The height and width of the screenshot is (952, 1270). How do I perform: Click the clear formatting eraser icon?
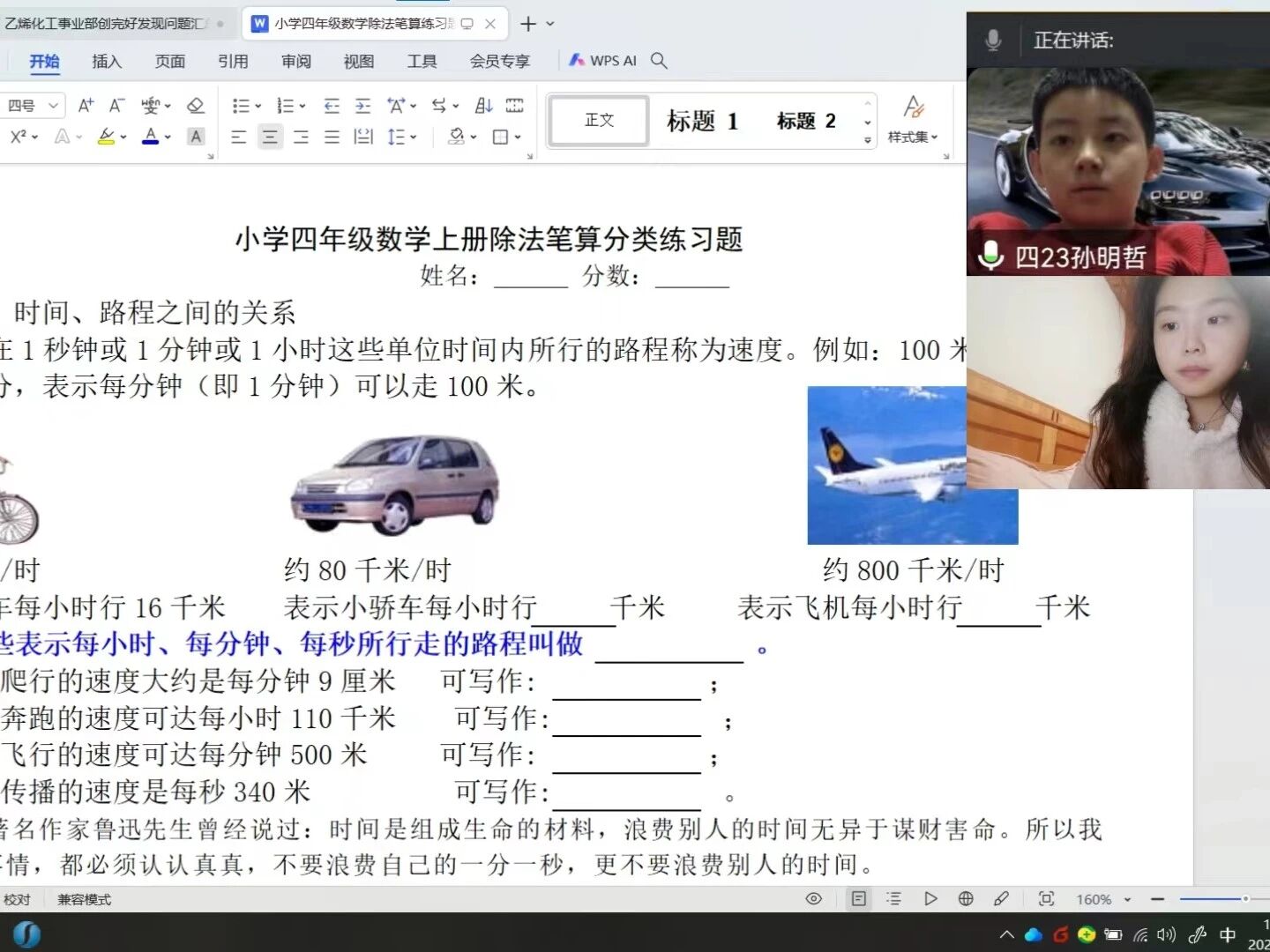pyautogui.click(x=196, y=106)
